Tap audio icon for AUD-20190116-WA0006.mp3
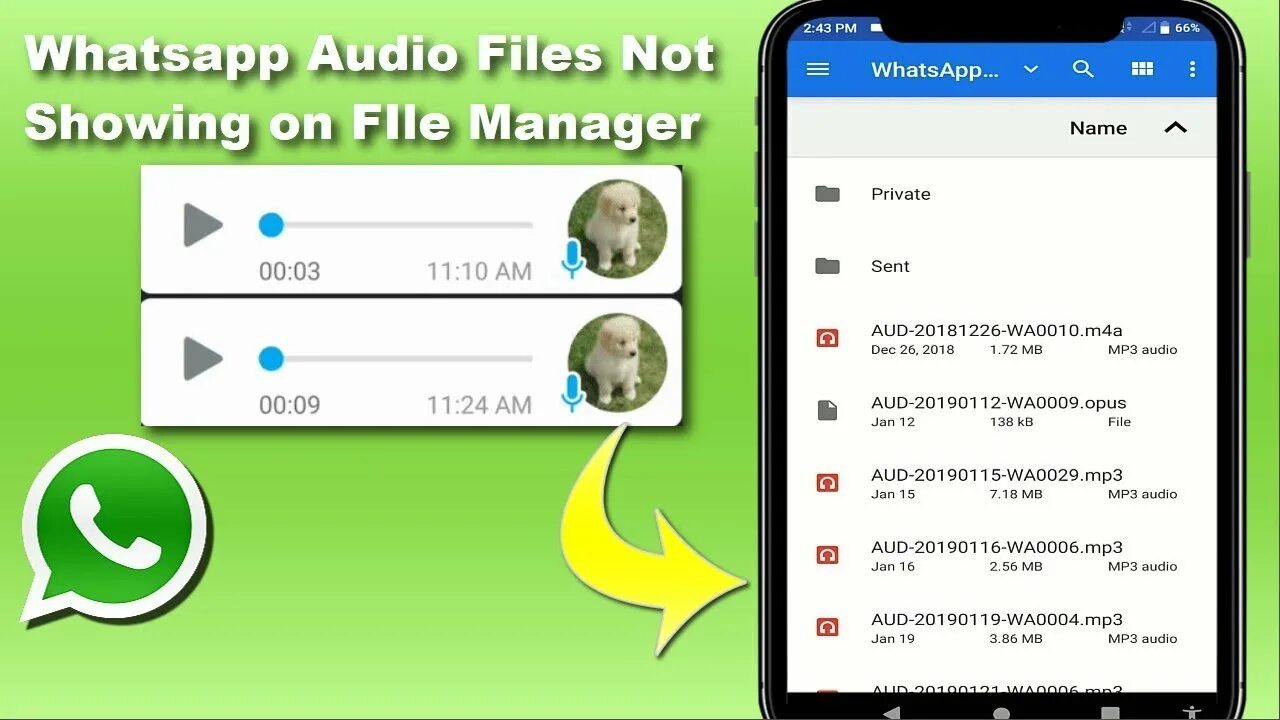Viewport: 1280px width, 720px height. 827,555
